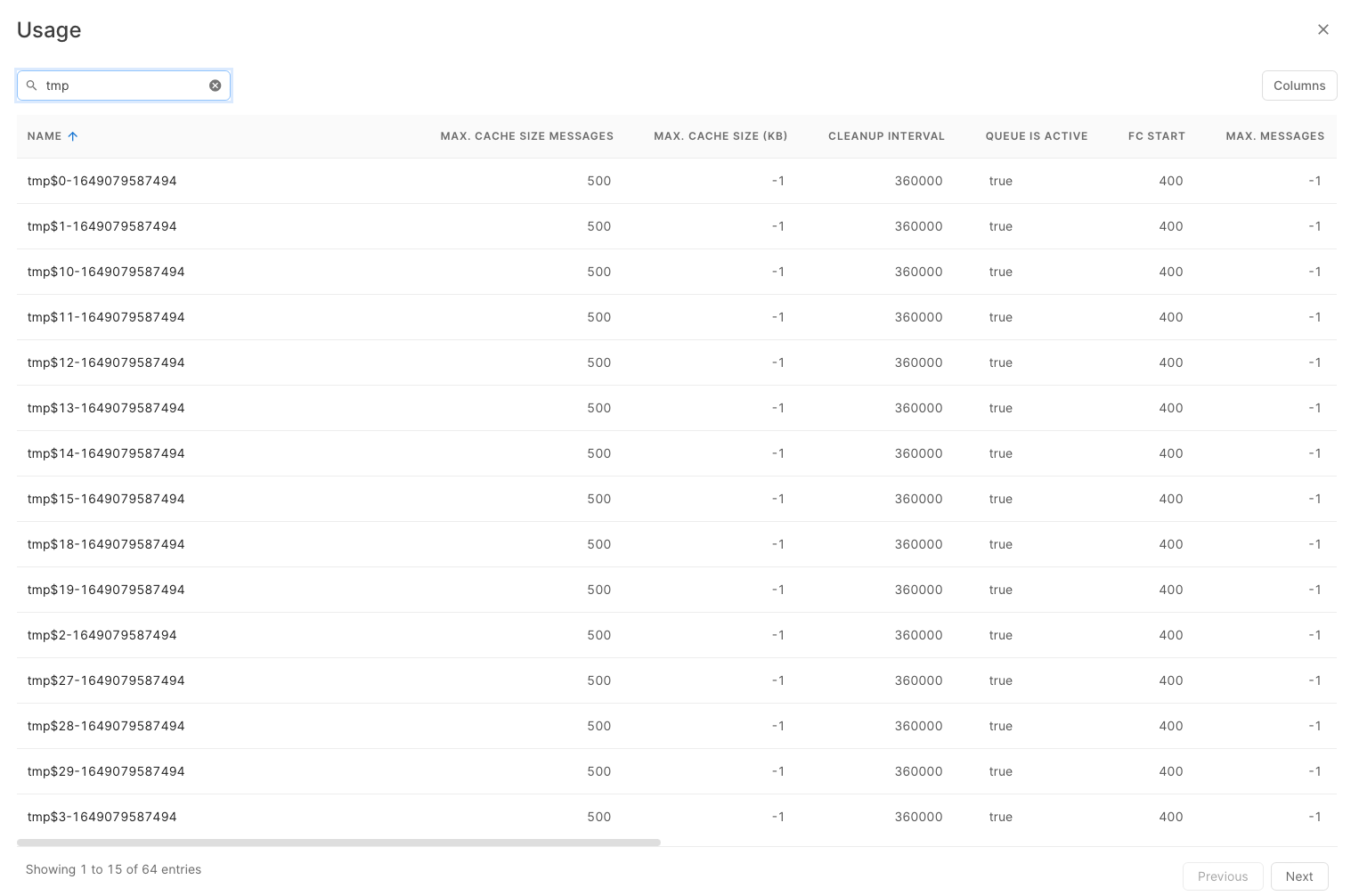Click the disabled Previous page button
1359x896 pixels.
1222,876
